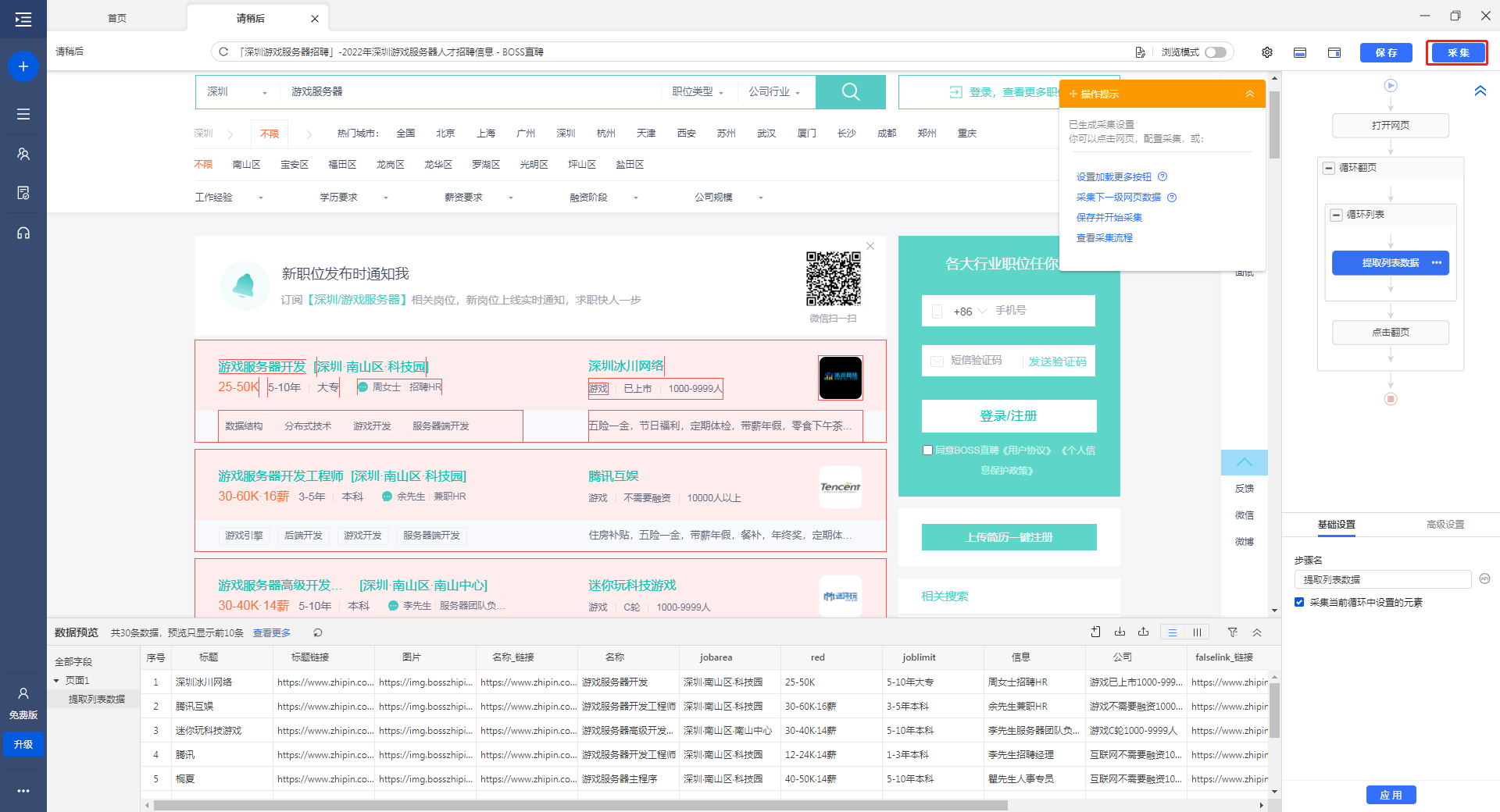Select 北京 in hot cities
The width and height of the screenshot is (1500, 812).
445,134
